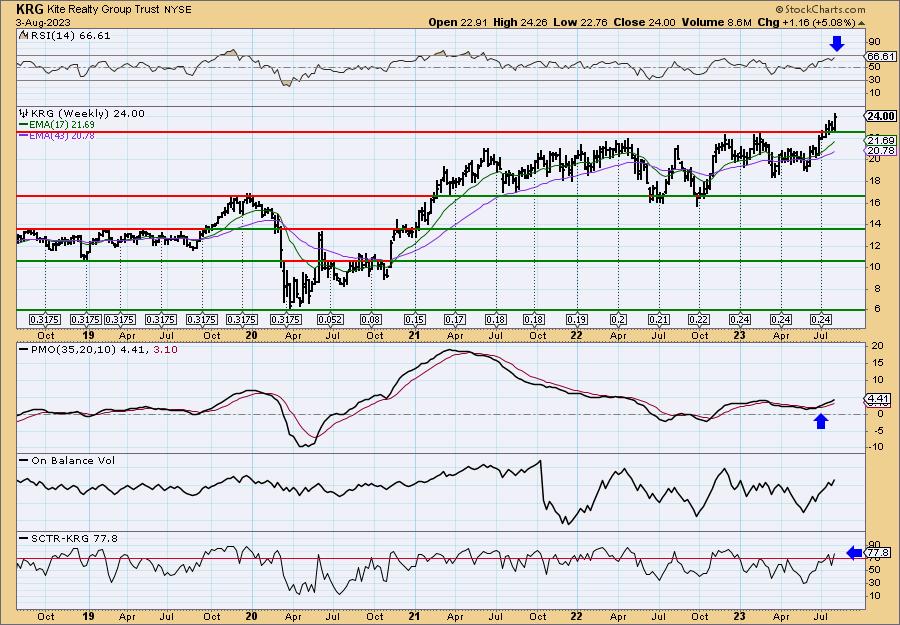This screenshot has height=625, width=900.
Task: Click the EMA(17) 21.69 legend entry
Action: (x=62, y=125)
